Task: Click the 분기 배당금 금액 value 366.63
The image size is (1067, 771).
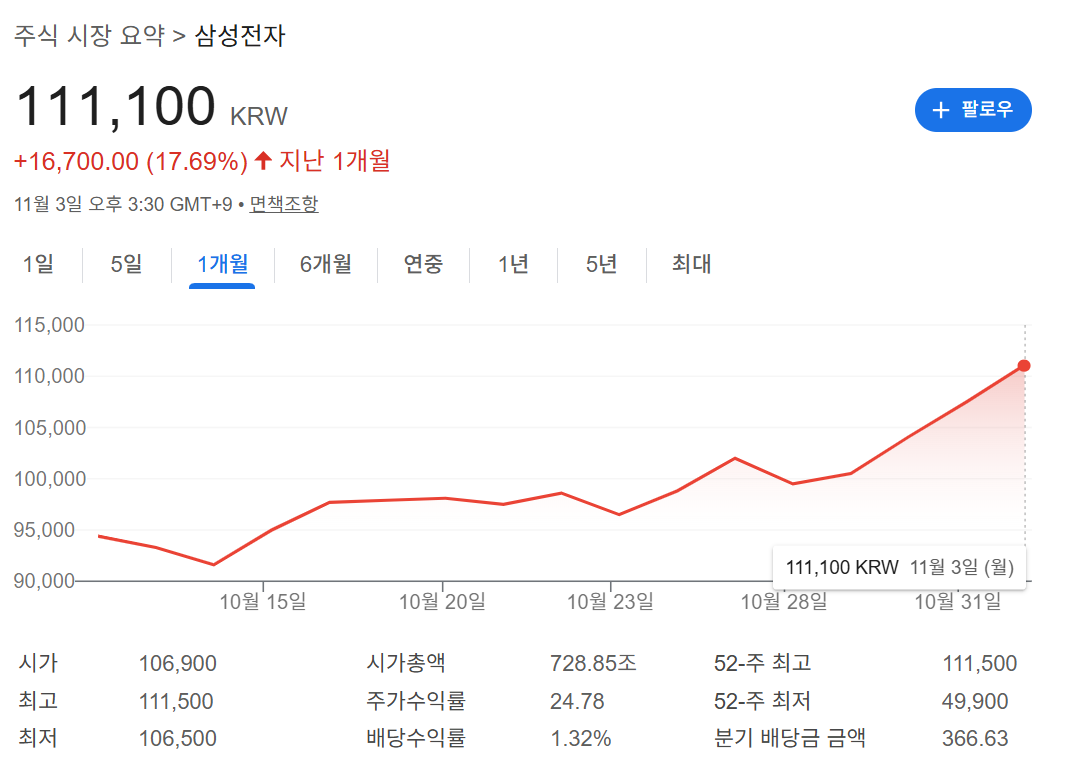Action: 975,738
